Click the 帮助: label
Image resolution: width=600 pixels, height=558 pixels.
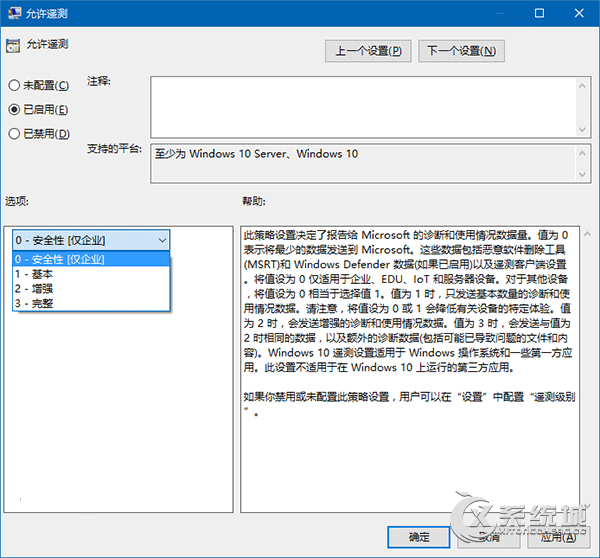point(254,201)
